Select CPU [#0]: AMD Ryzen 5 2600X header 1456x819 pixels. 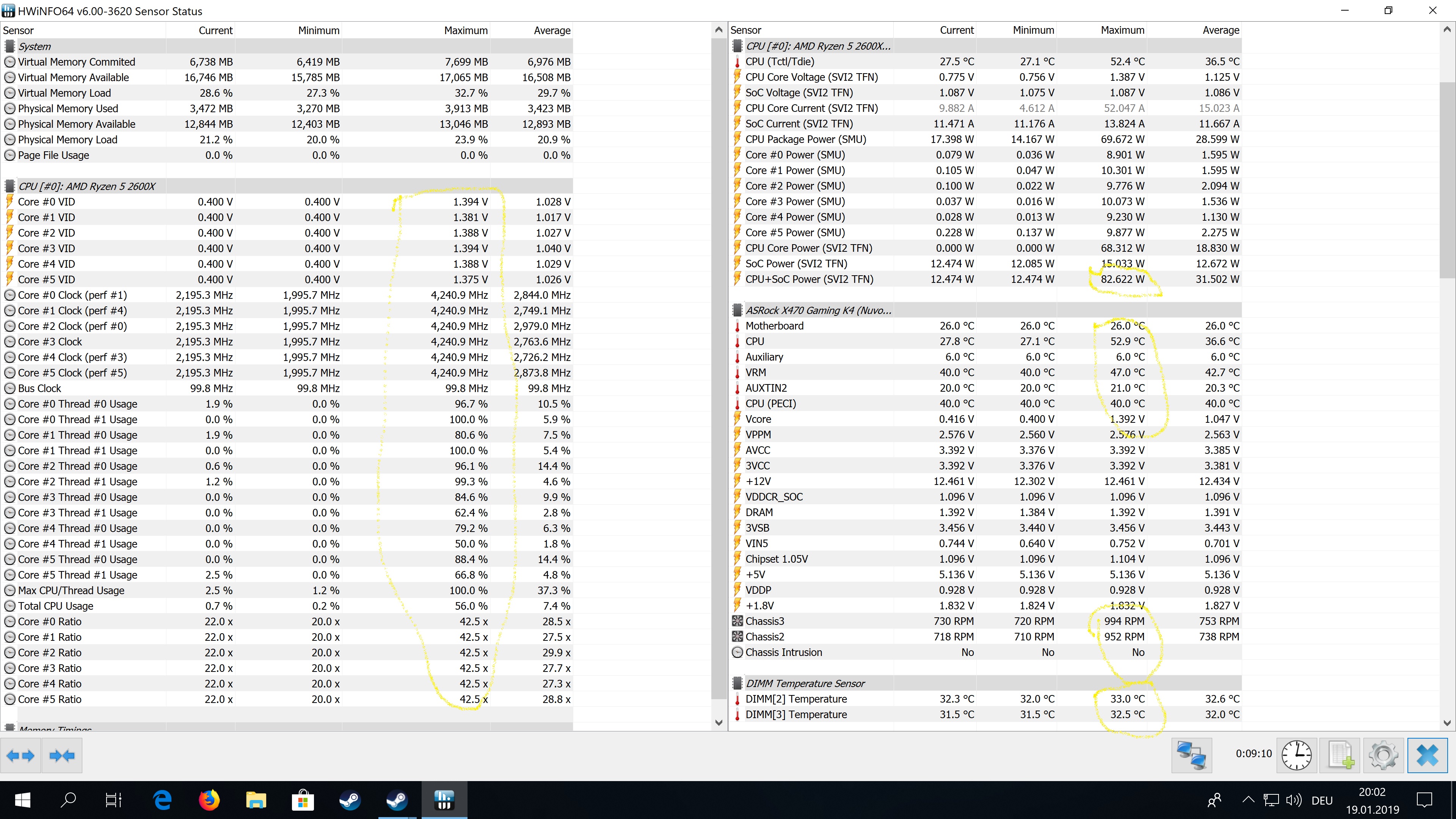[86, 186]
